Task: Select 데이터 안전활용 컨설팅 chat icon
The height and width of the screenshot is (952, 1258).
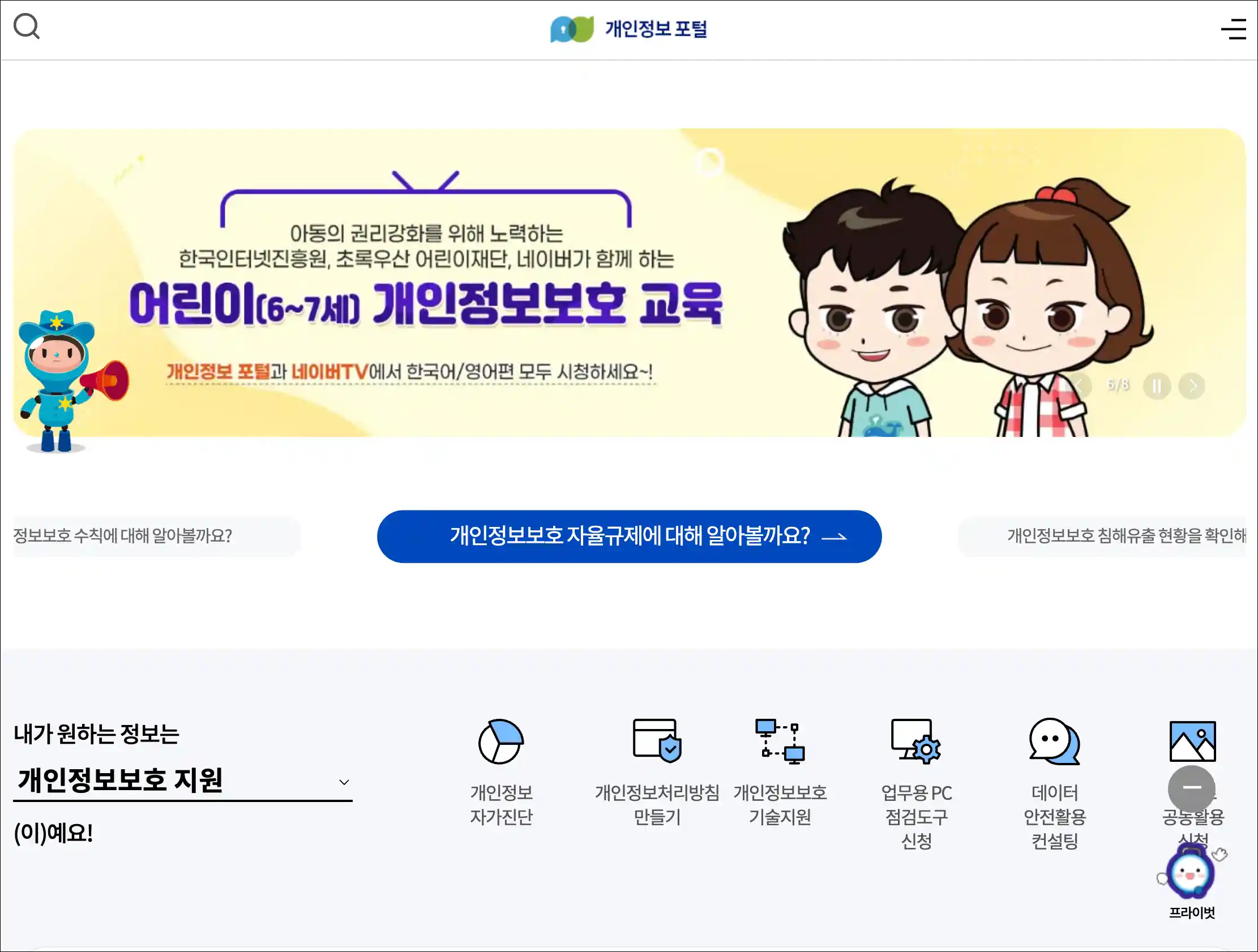Action: (x=1054, y=741)
